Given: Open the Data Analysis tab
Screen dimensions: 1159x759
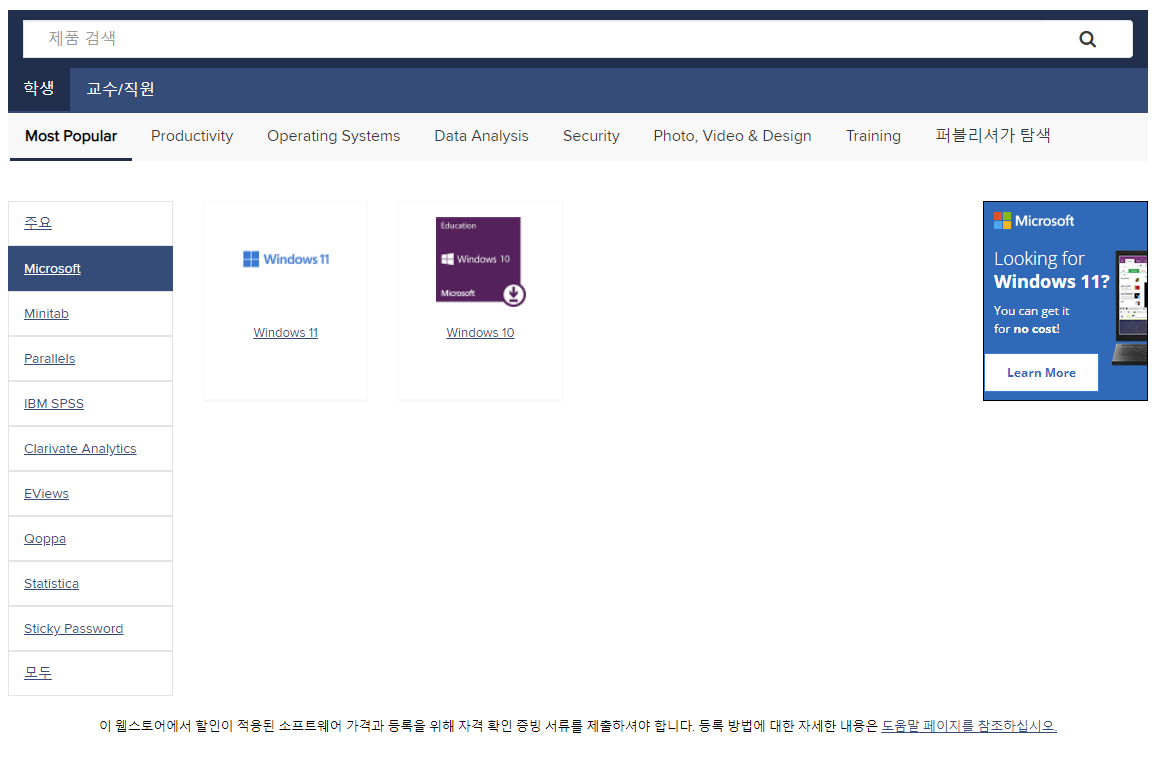Looking at the screenshot, I should [x=481, y=136].
